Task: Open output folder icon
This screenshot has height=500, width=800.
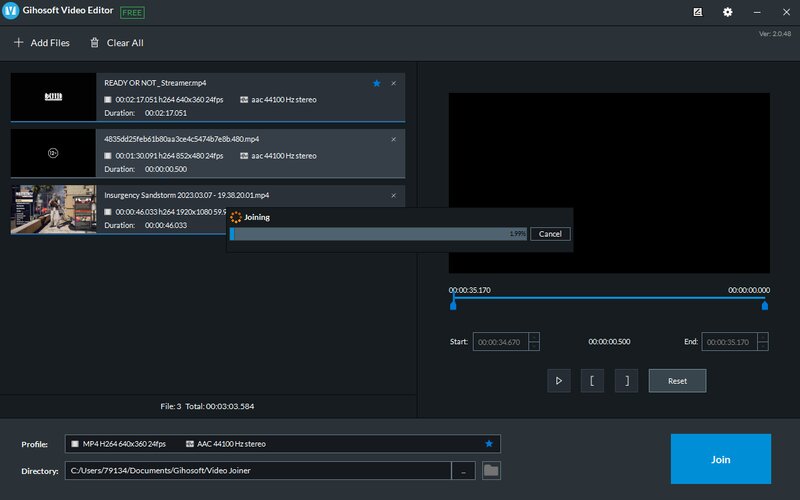Action: click(491, 470)
